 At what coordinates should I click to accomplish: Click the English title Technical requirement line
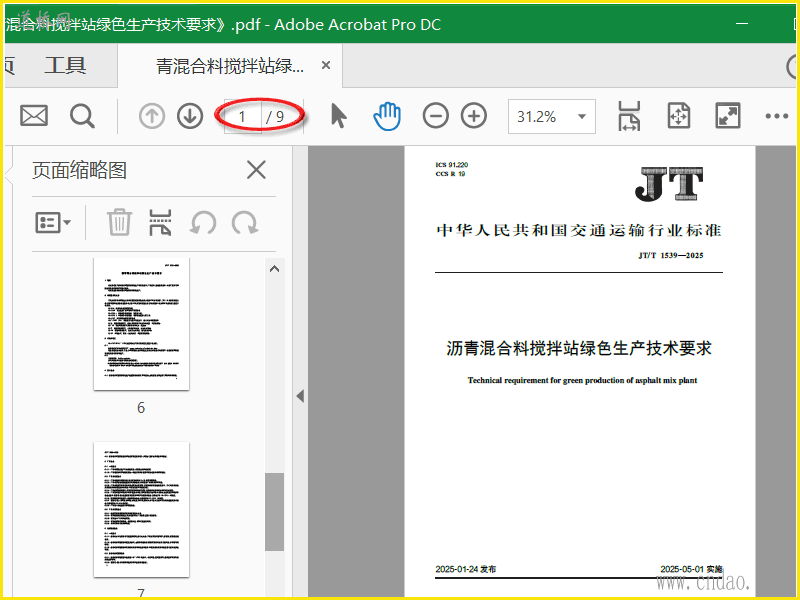point(582,380)
